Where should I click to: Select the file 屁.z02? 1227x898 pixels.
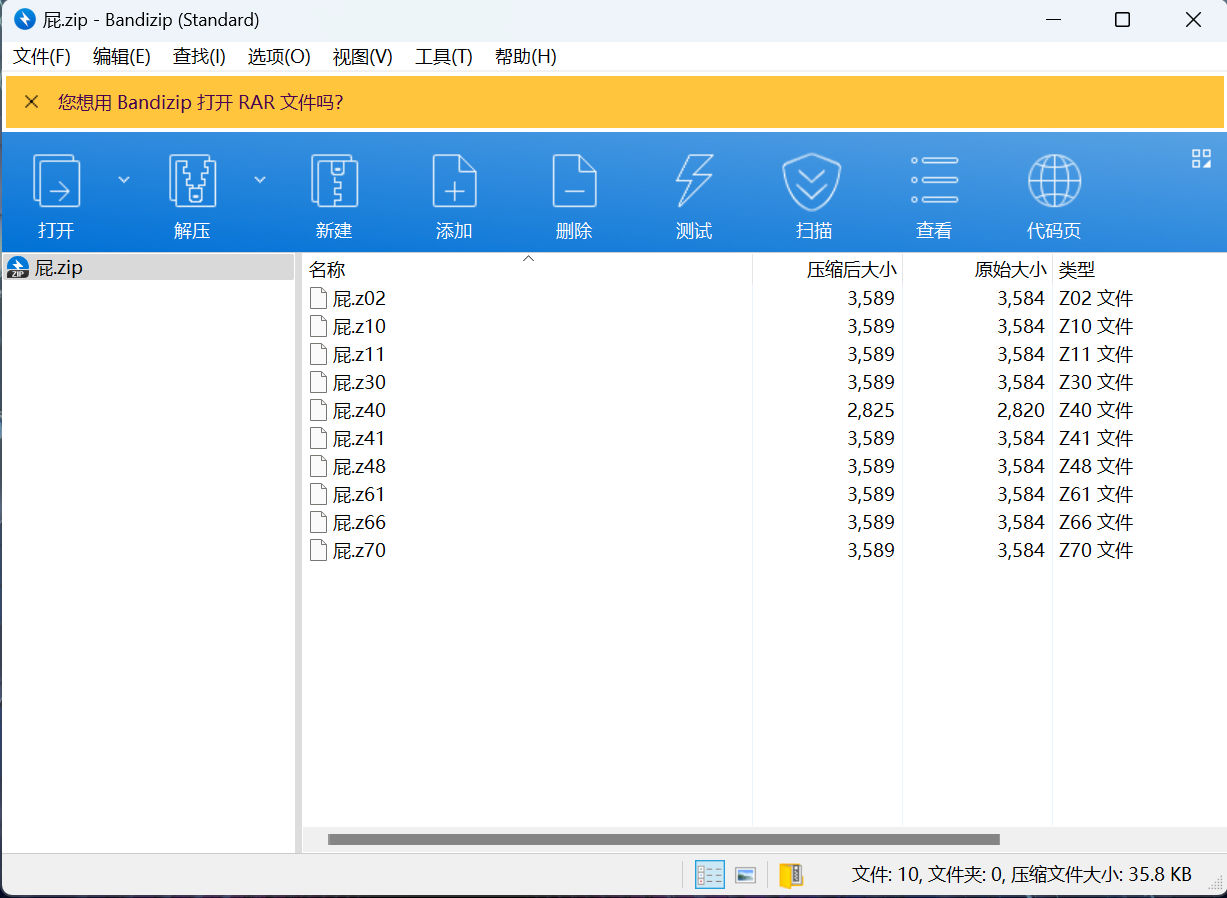(359, 298)
